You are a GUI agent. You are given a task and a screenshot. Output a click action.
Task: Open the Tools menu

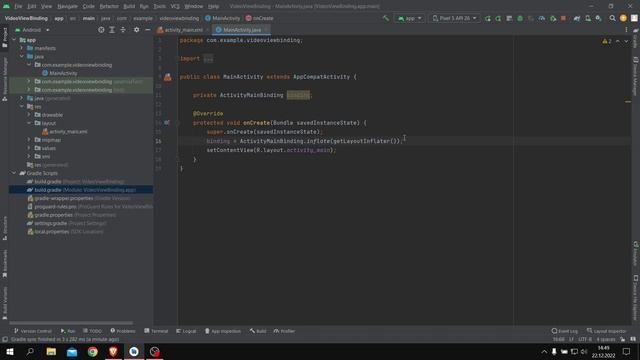(x=160, y=7)
